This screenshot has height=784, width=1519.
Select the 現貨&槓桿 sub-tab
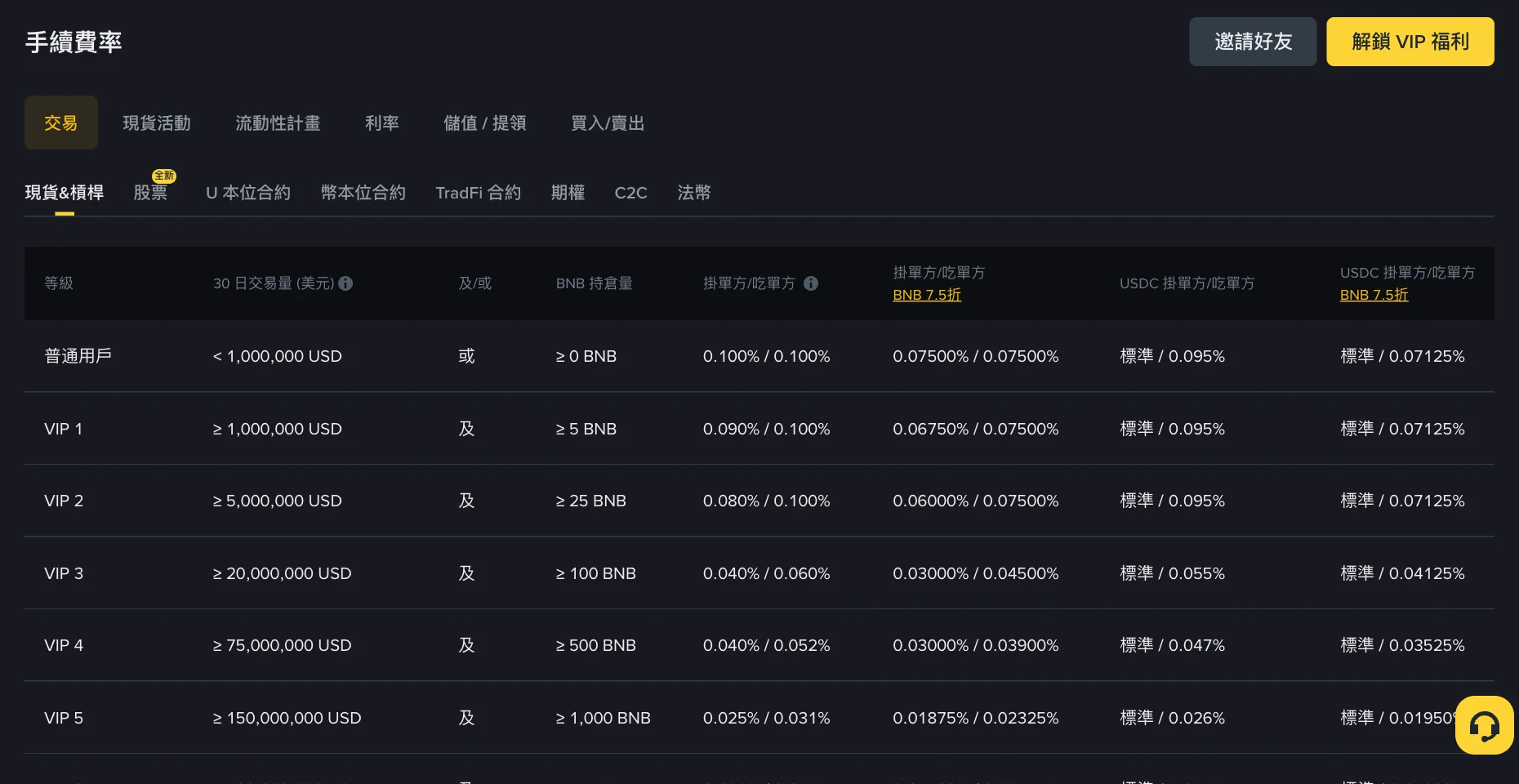coord(65,193)
